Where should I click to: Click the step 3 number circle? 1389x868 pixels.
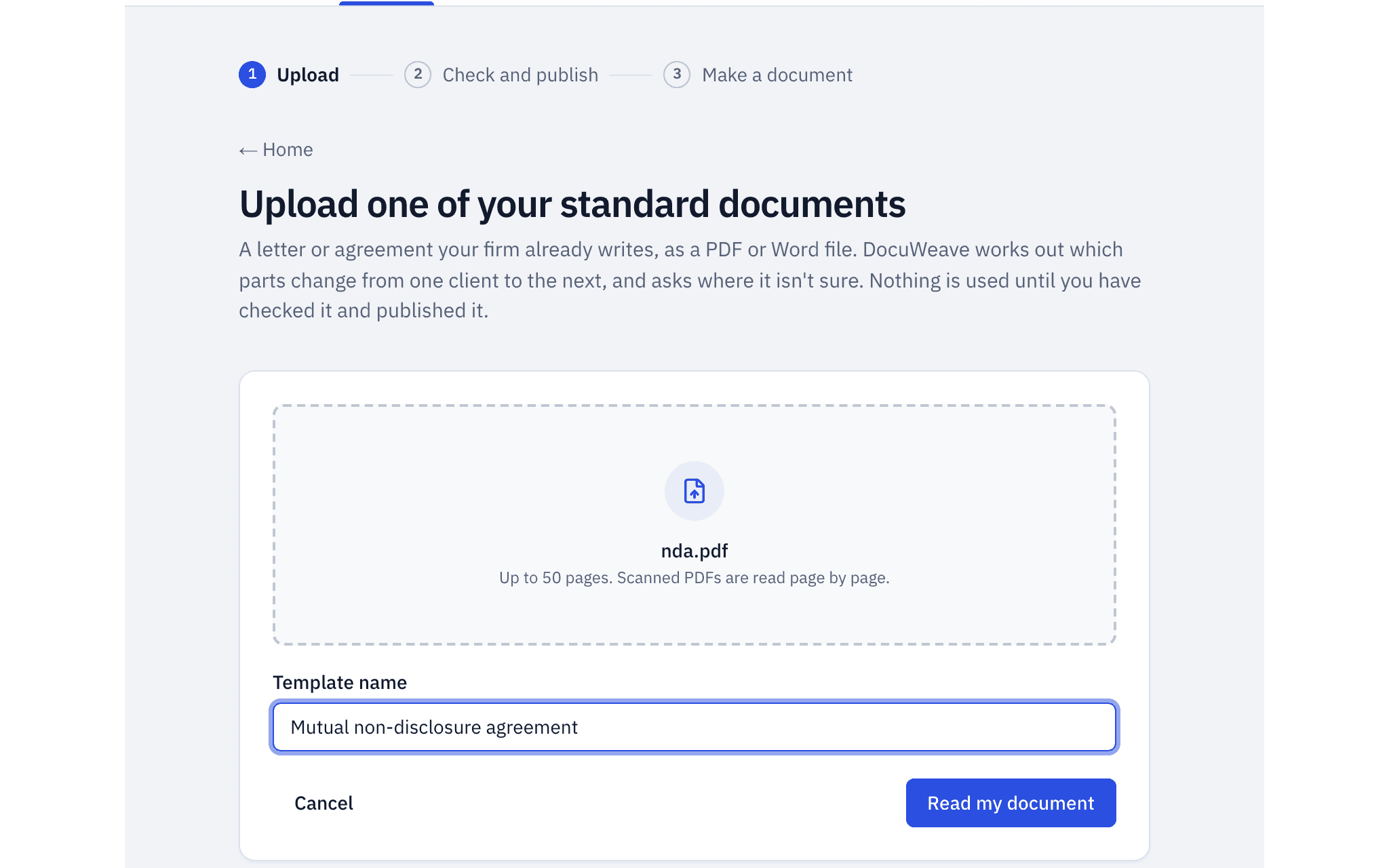(677, 75)
